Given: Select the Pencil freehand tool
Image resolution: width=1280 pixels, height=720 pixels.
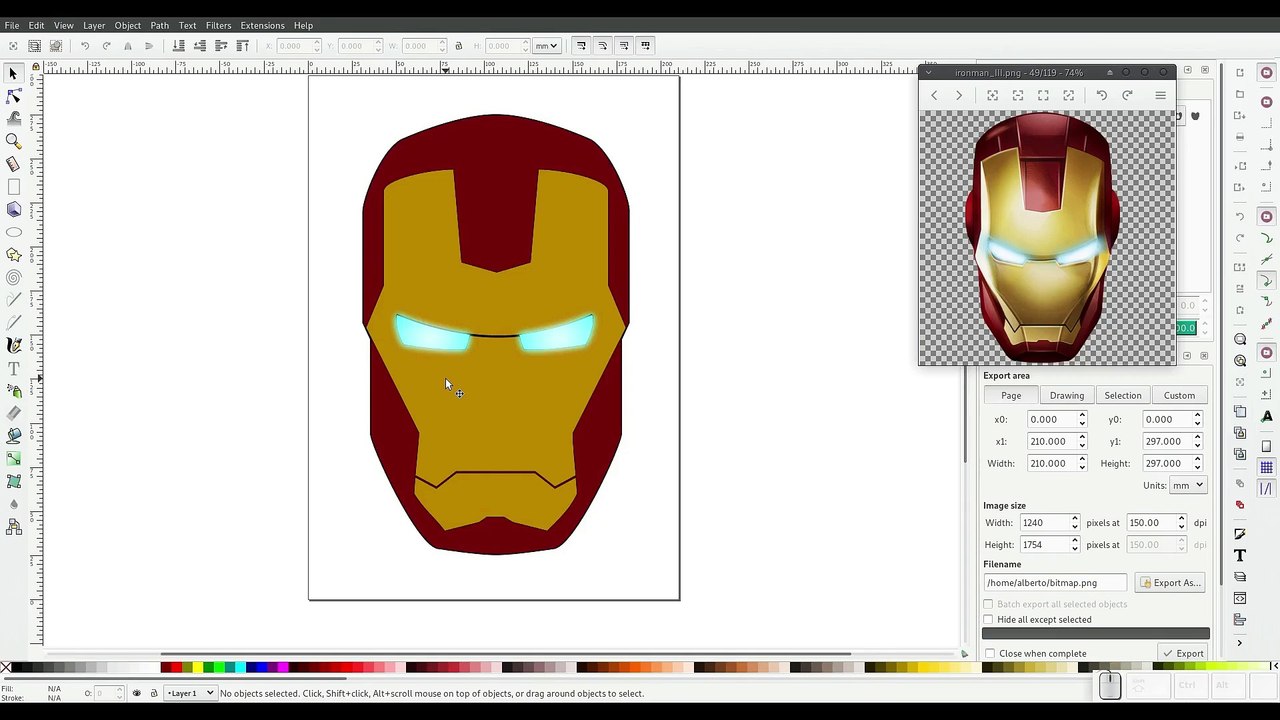Looking at the screenshot, I should pos(13,300).
